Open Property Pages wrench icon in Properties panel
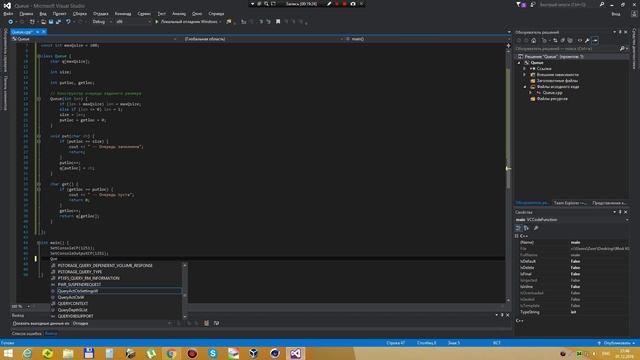The width and height of the screenshot is (640, 360). [536, 228]
